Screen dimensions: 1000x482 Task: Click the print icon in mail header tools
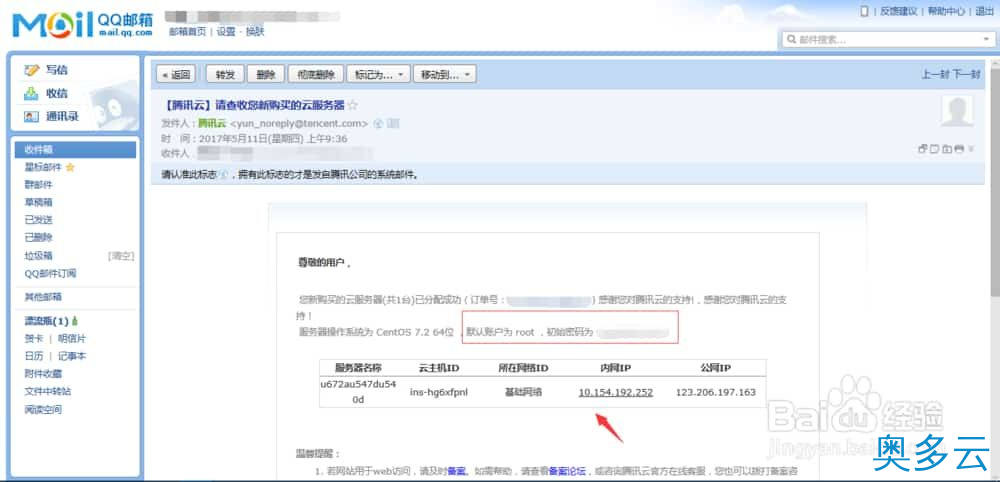tap(959, 149)
